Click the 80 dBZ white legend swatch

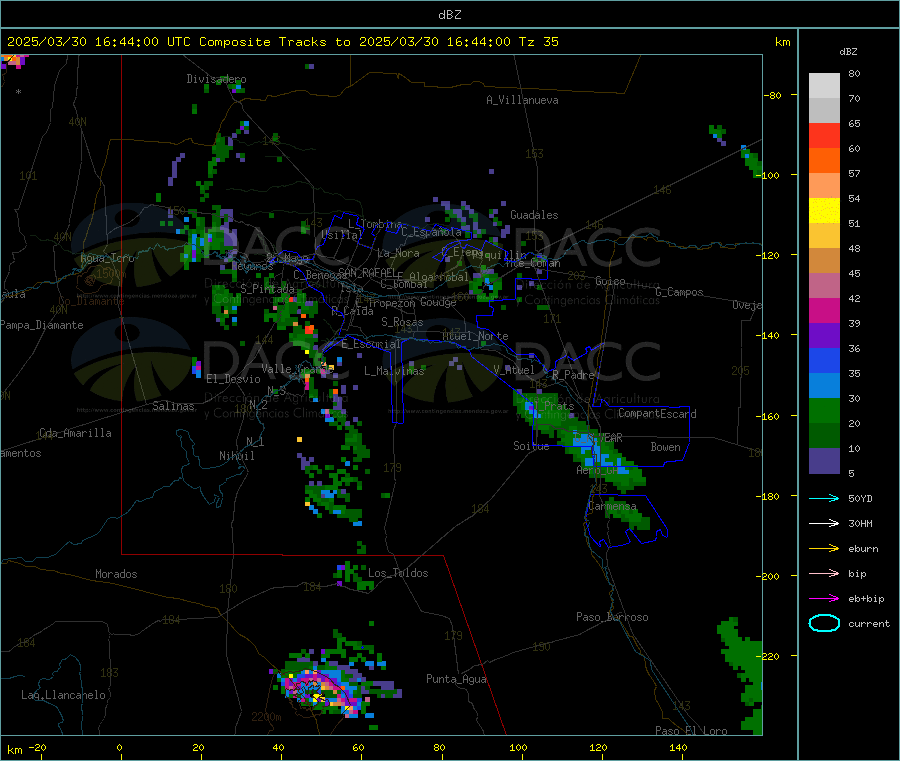(x=824, y=86)
